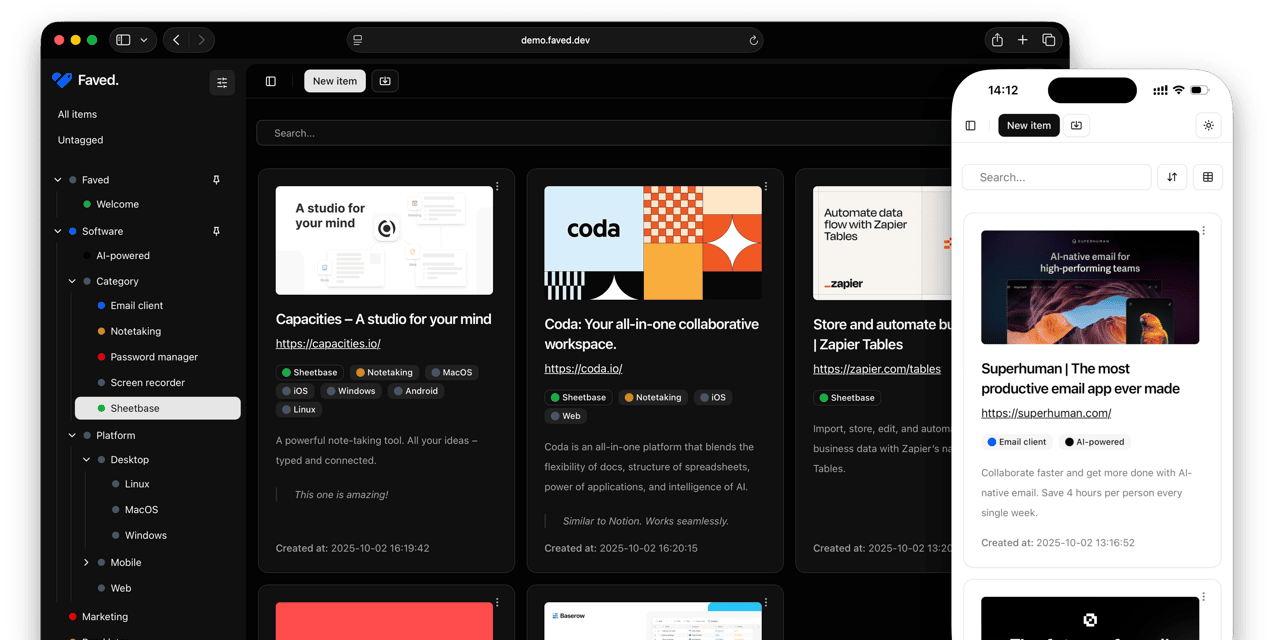The image size is (1280, 640).
Task: Click Email client tag on Superhuman card
Action: (1017, 442)
